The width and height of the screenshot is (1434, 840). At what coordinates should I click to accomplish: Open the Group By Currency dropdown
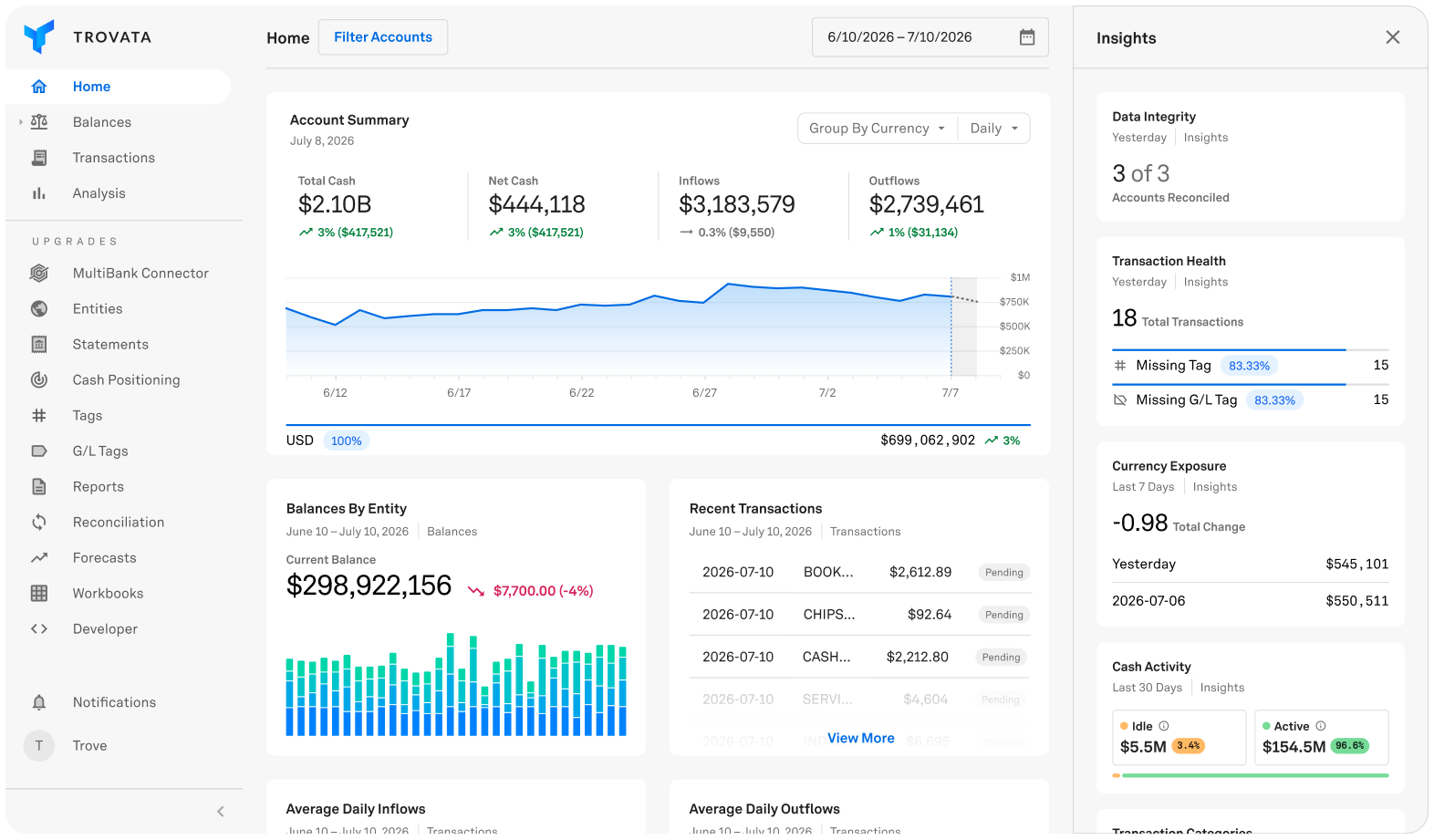(878, 129)
